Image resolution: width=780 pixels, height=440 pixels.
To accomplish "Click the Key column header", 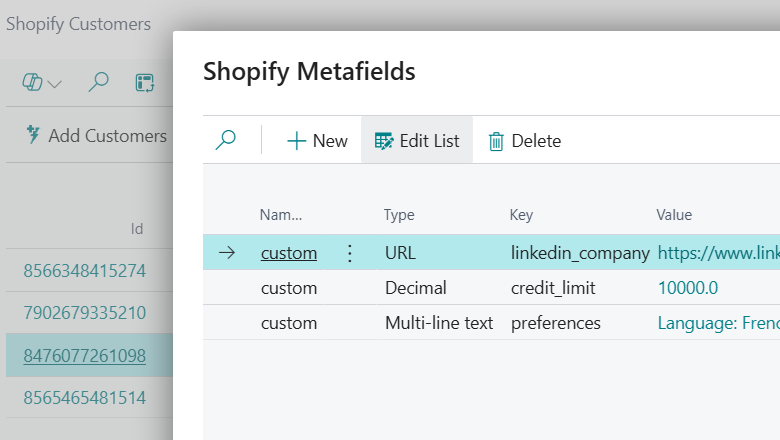I will coord(521,215).
